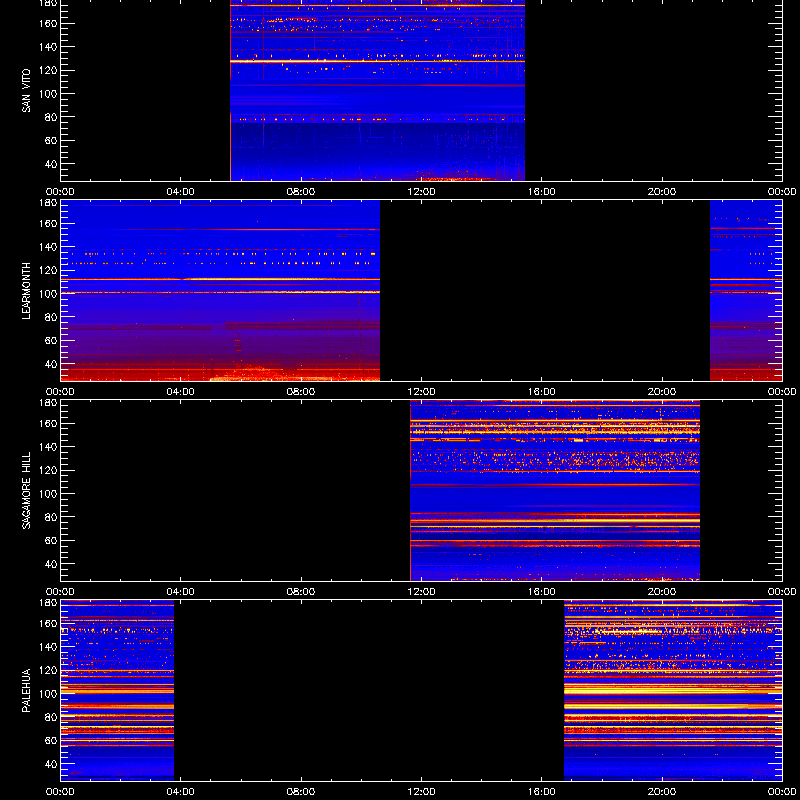Click the 40 frequency label on San Vito axis
800x800 pixels.
pyautogui.click(x=52, y=164)
